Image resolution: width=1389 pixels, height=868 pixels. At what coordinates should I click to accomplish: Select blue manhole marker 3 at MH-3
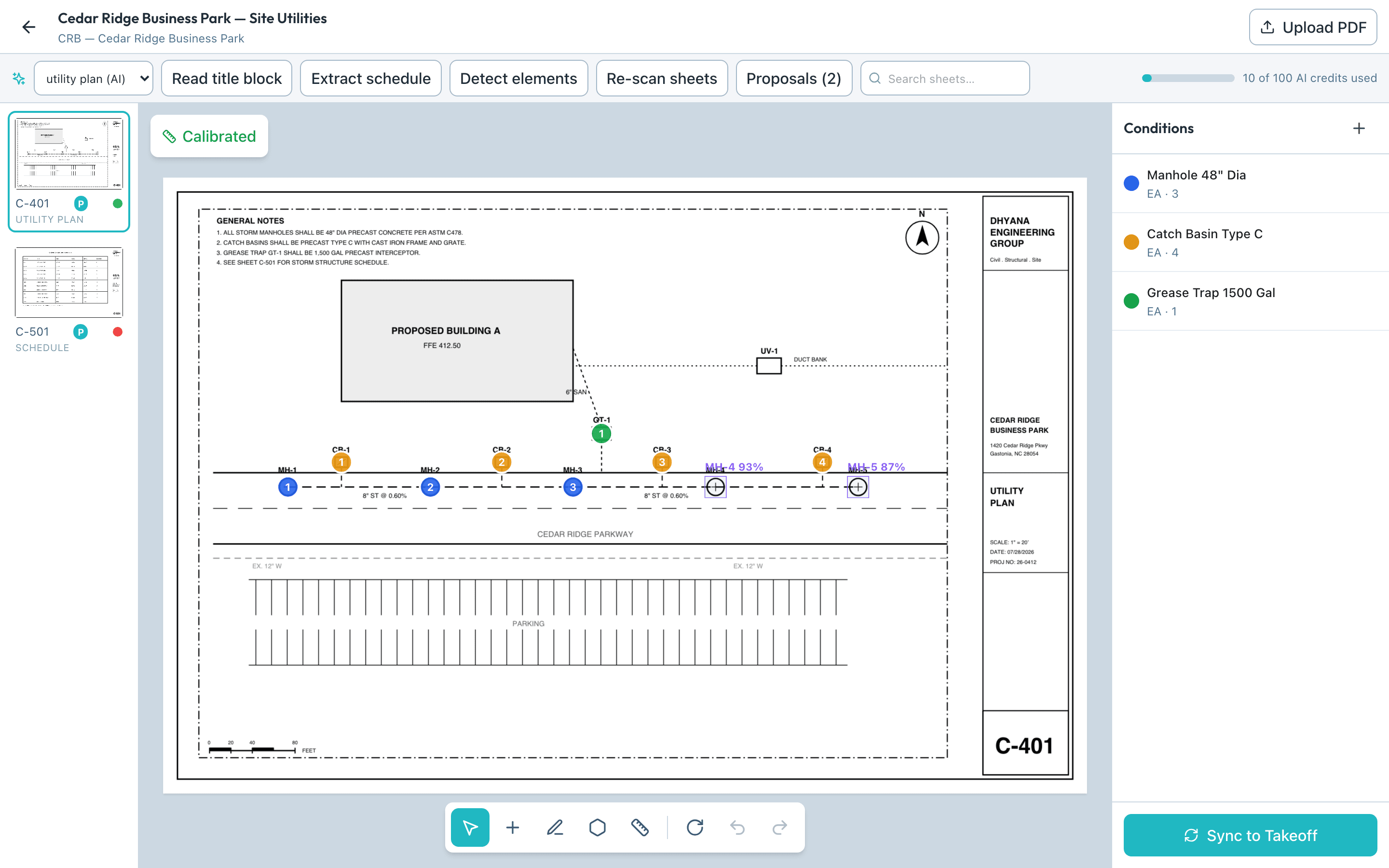pyautogui.click(x=573, y=488)
